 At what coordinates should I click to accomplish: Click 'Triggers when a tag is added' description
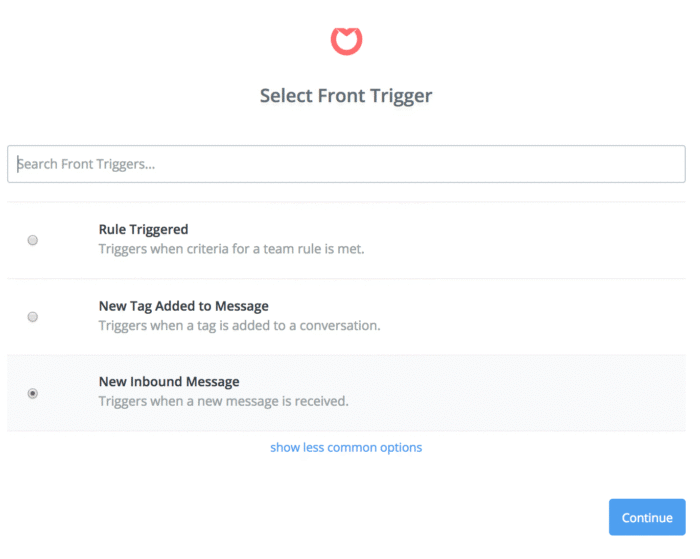[x=239, y=326]
